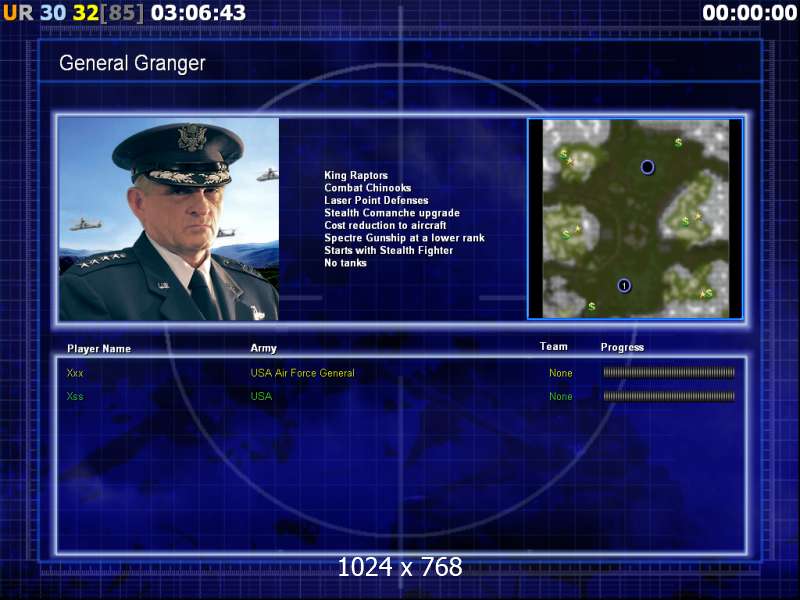Click the 00:00:00 timer readout
Viewport: 800px width, 600px height.
click(749, 13)
